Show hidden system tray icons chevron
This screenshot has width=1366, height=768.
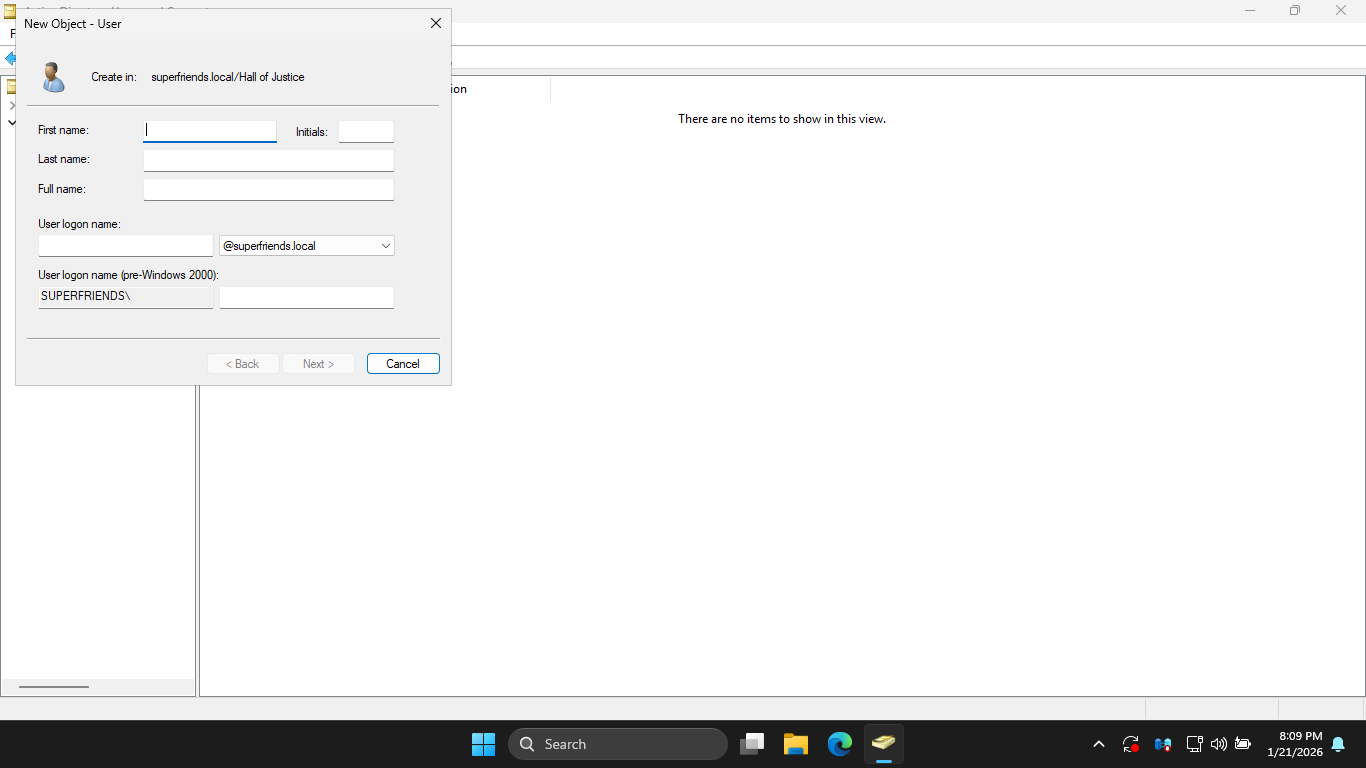(1099, 744)
